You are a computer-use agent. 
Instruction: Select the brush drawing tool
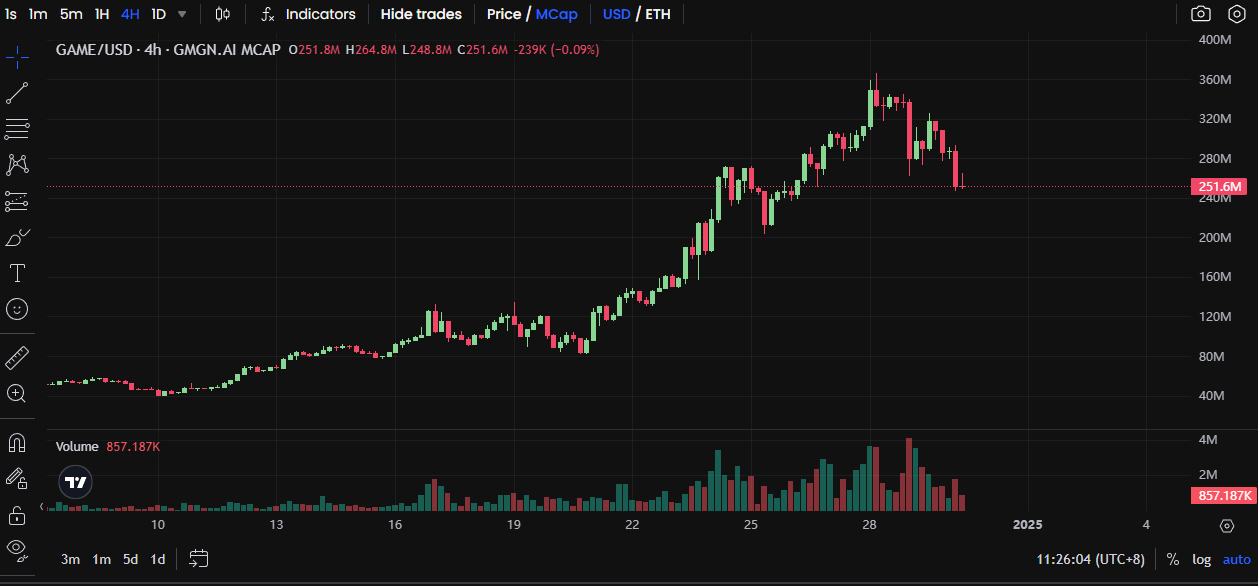coord(17,237)
